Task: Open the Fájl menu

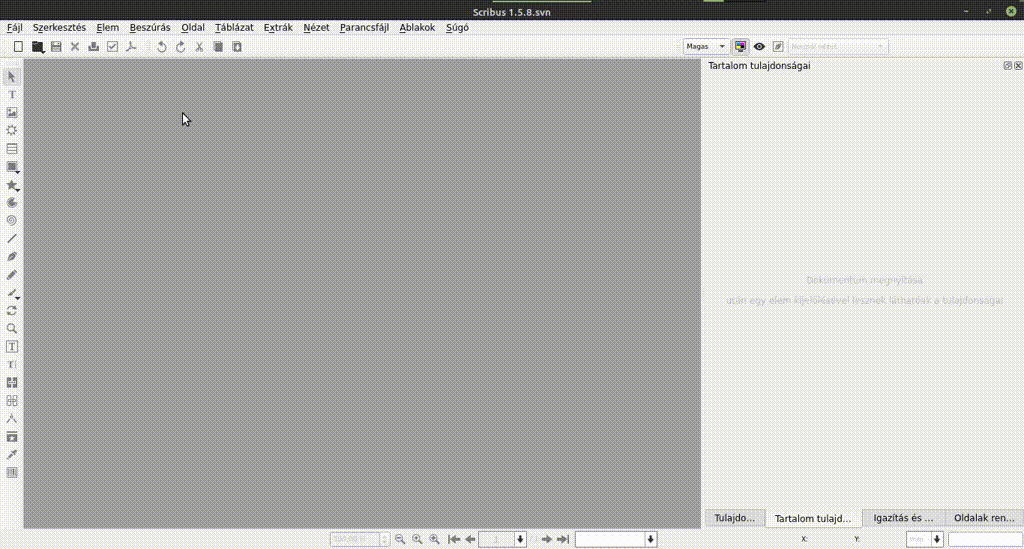Action: point(14,27)
